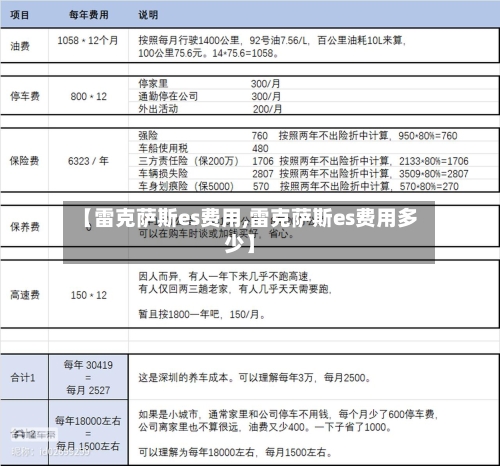Select the 车船使用税 entry
Viewport: 500px width, 466px height.
(x=163, y=148)
